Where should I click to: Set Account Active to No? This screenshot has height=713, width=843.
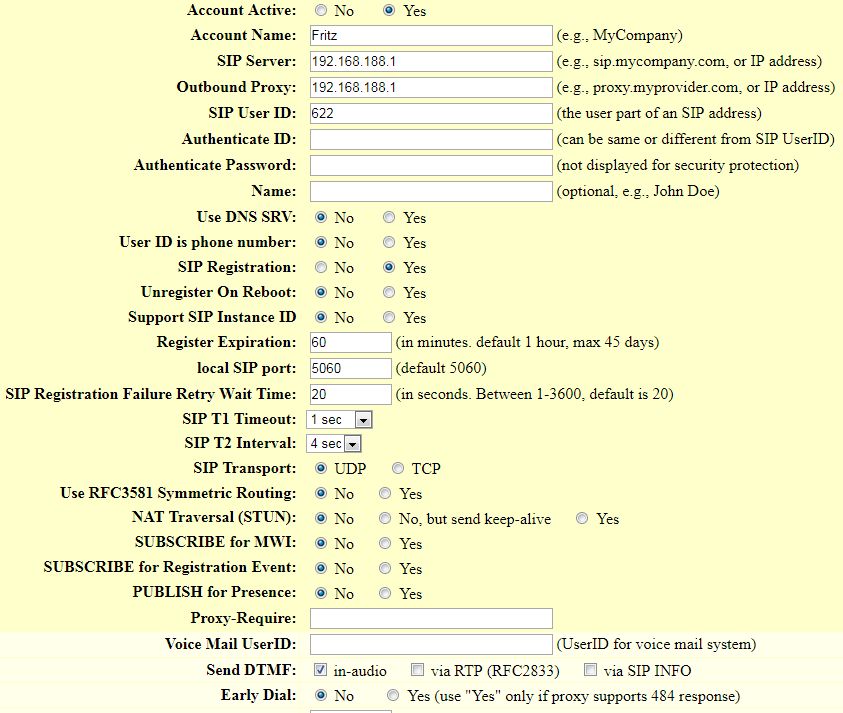[320, 11]
